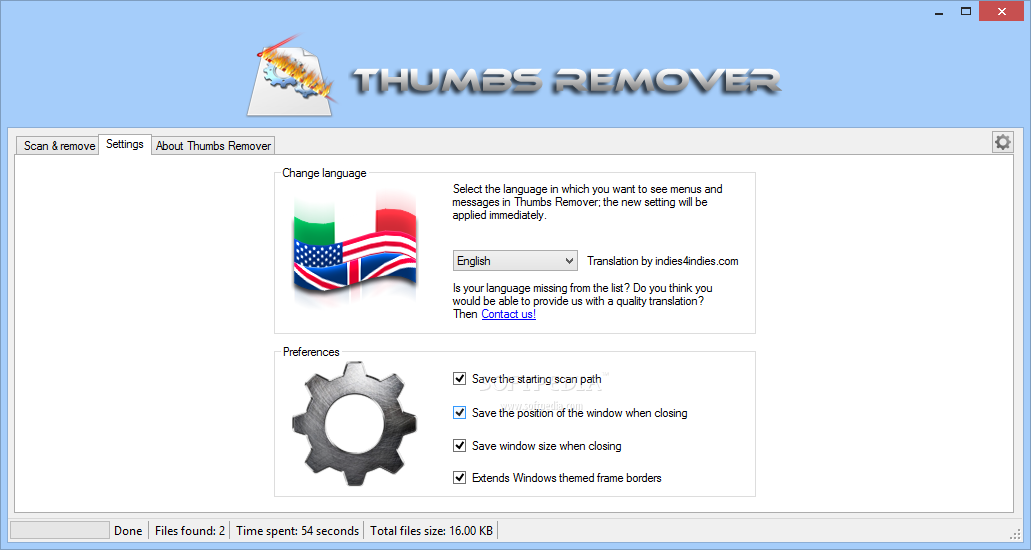The height and width of the screenshot is (550, 1031).
Task: Disable Extends Windows themed frame borders
Action: tap(460, 478)
